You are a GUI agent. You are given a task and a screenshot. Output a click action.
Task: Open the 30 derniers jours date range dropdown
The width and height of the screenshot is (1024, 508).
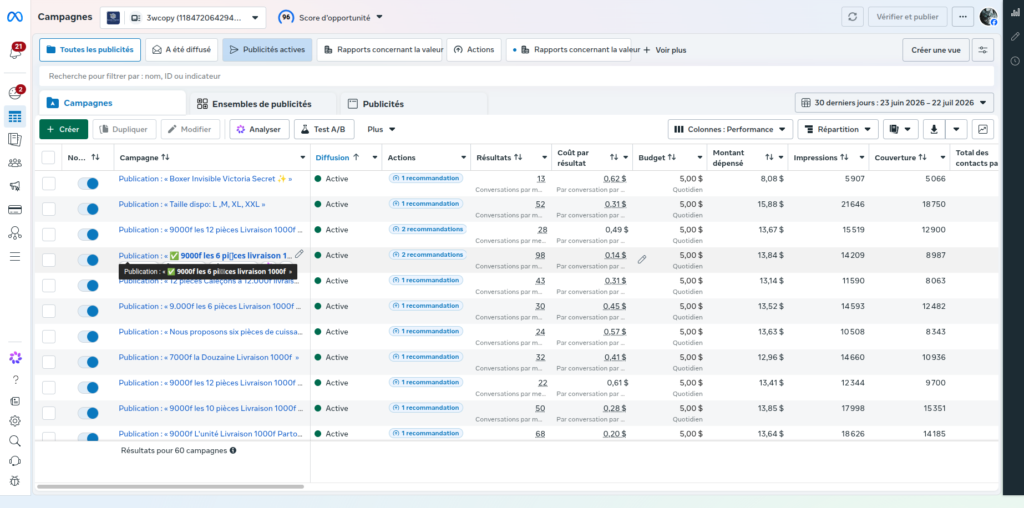point(894,103)
